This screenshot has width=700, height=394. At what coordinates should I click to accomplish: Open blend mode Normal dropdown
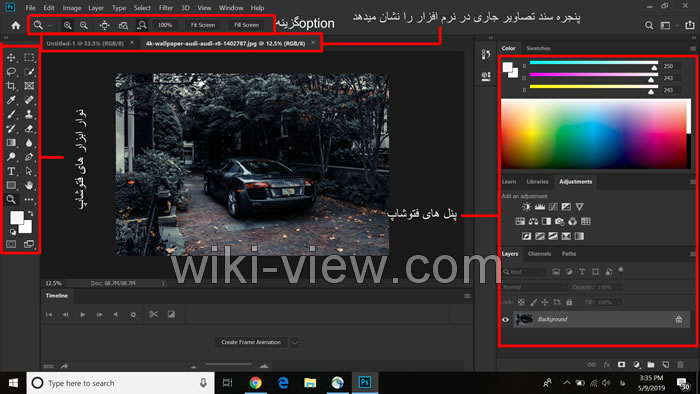(534, 287)
